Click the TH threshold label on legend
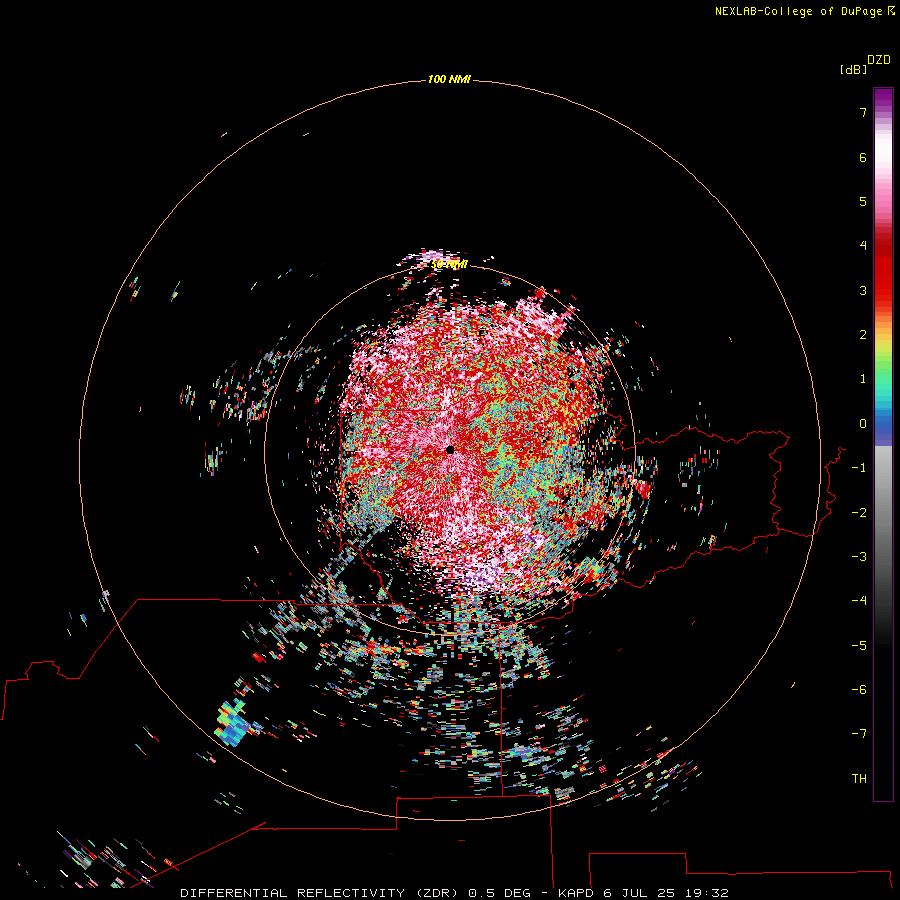 (859, 779)
